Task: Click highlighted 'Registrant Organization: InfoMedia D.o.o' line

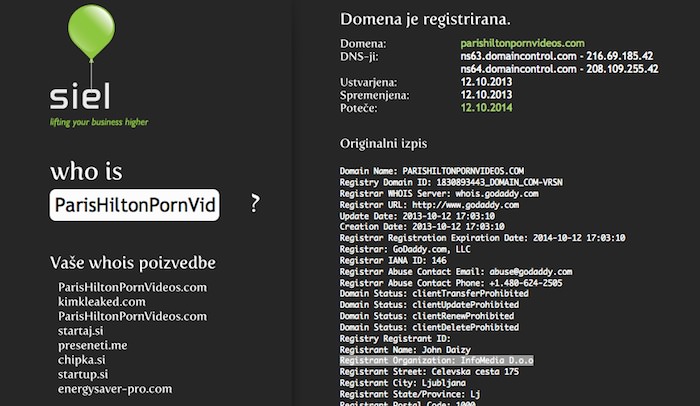Action: tap(436, 360)
